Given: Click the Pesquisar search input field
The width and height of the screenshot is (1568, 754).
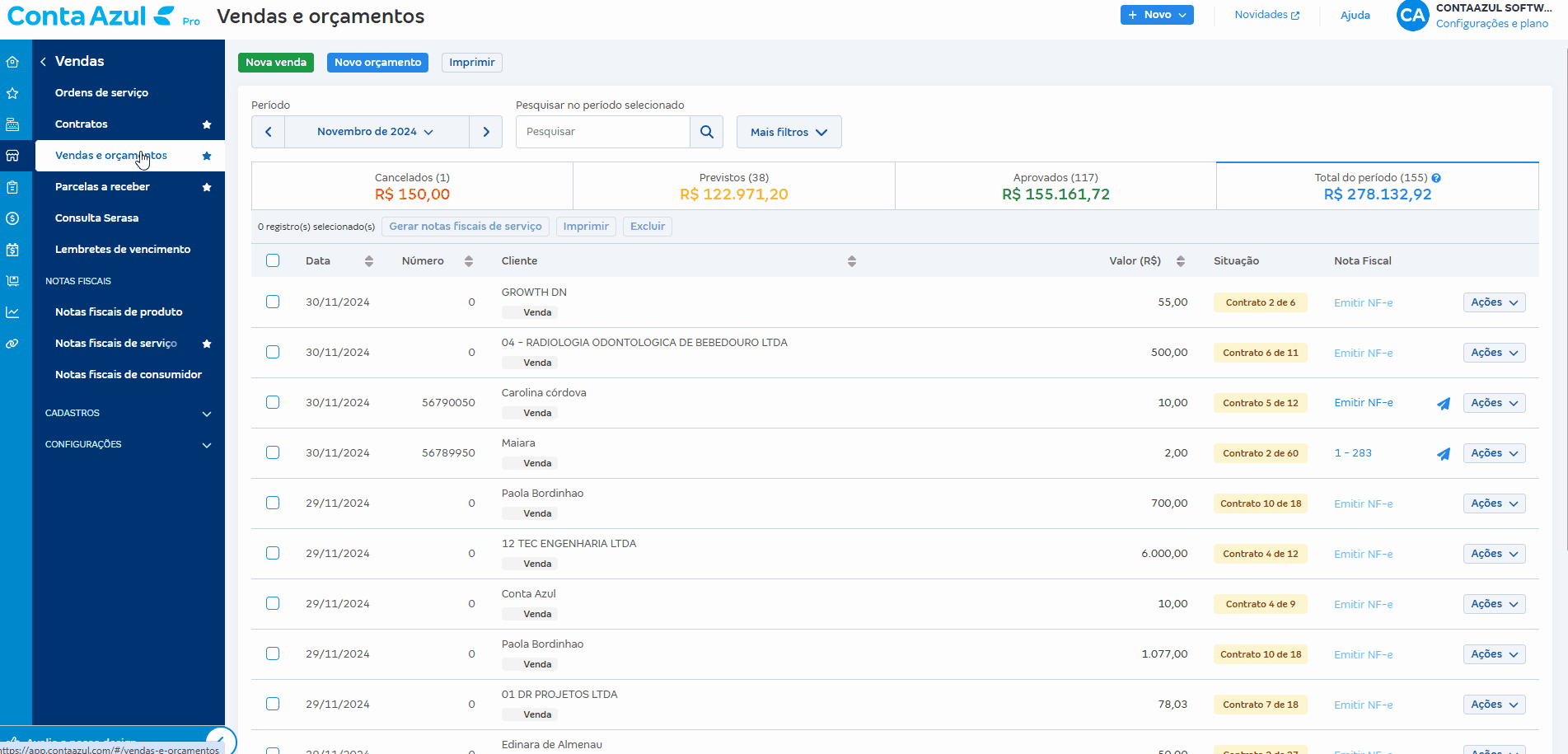Looking at the screenshot, I should click(x=602, y=132).
